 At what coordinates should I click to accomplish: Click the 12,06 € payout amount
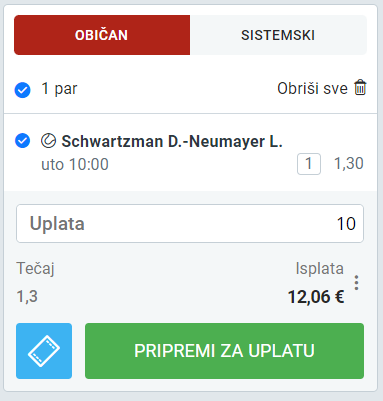tap(316, 297)
